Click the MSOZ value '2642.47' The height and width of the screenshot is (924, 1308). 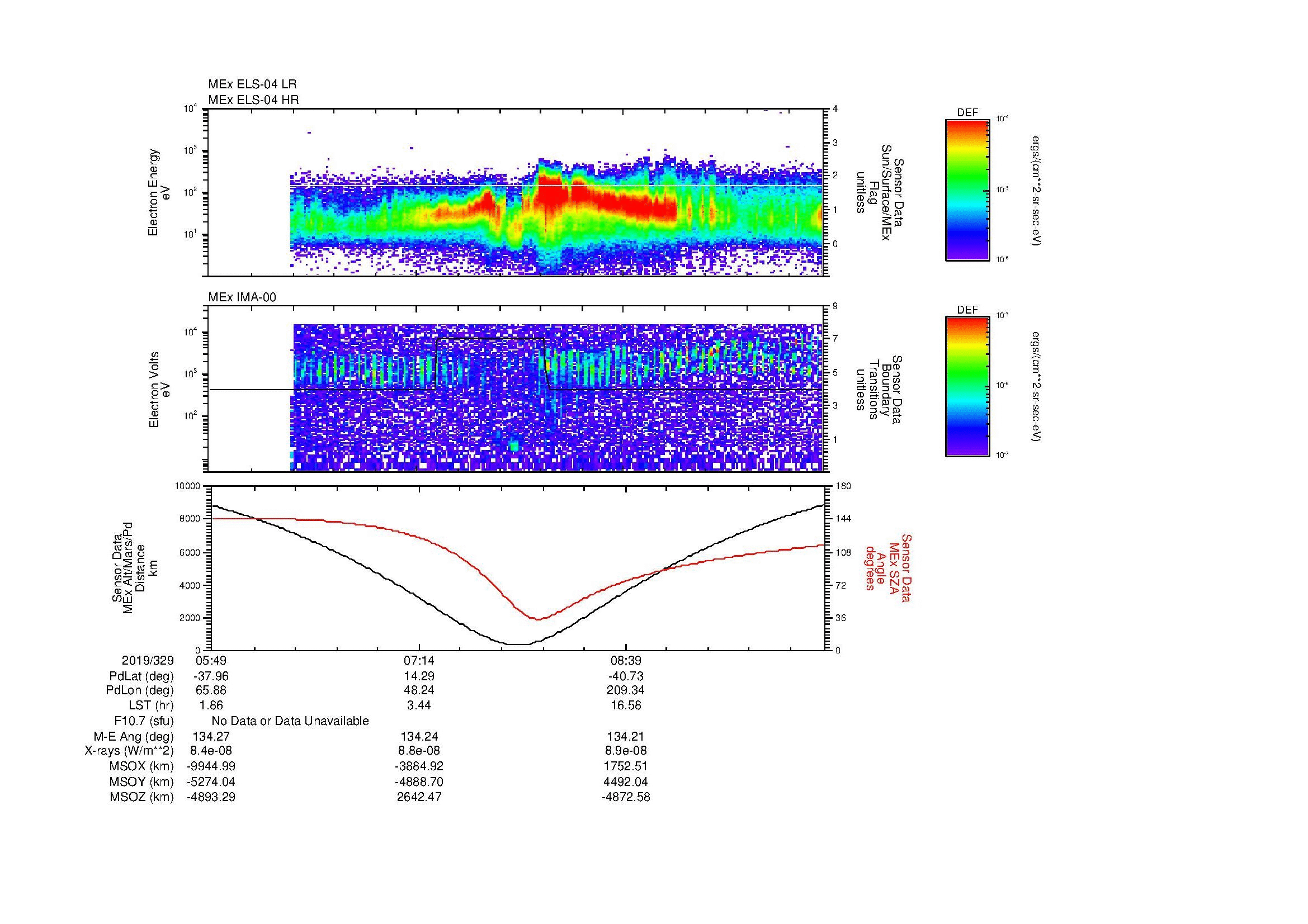coord(419,797)
